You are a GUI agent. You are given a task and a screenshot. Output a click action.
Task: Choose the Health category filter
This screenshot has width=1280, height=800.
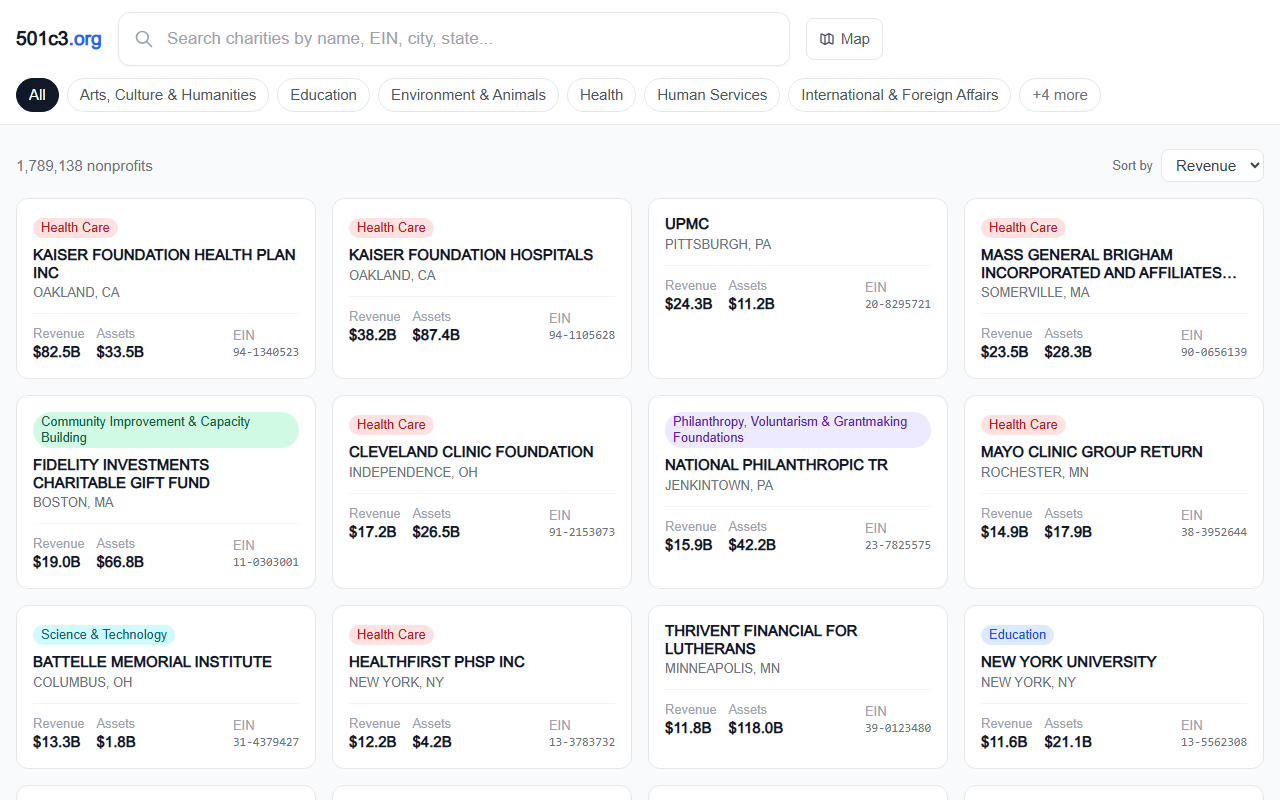point(601,95)
